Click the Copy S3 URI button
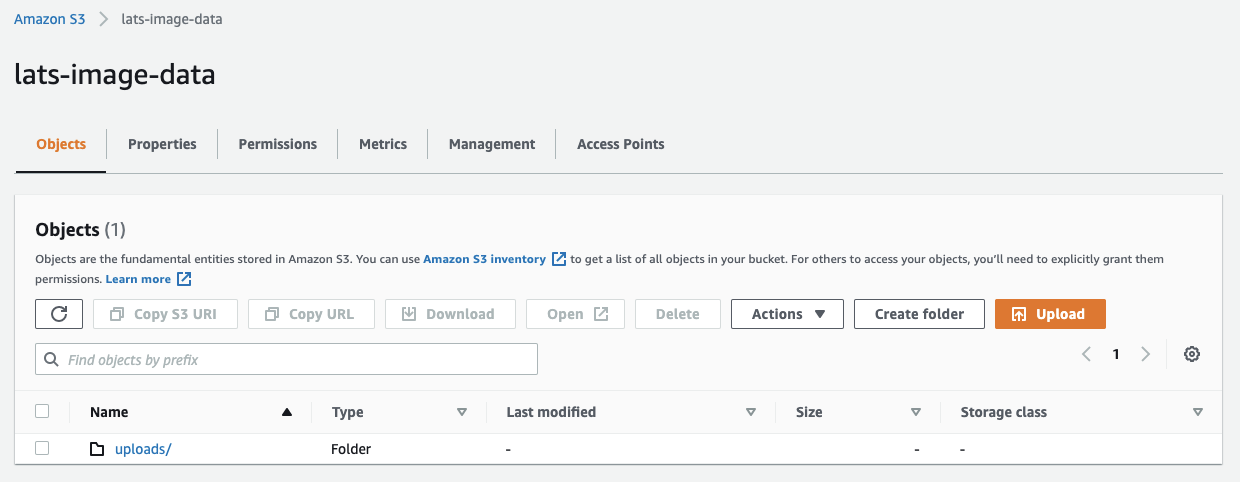 (165, 314)
